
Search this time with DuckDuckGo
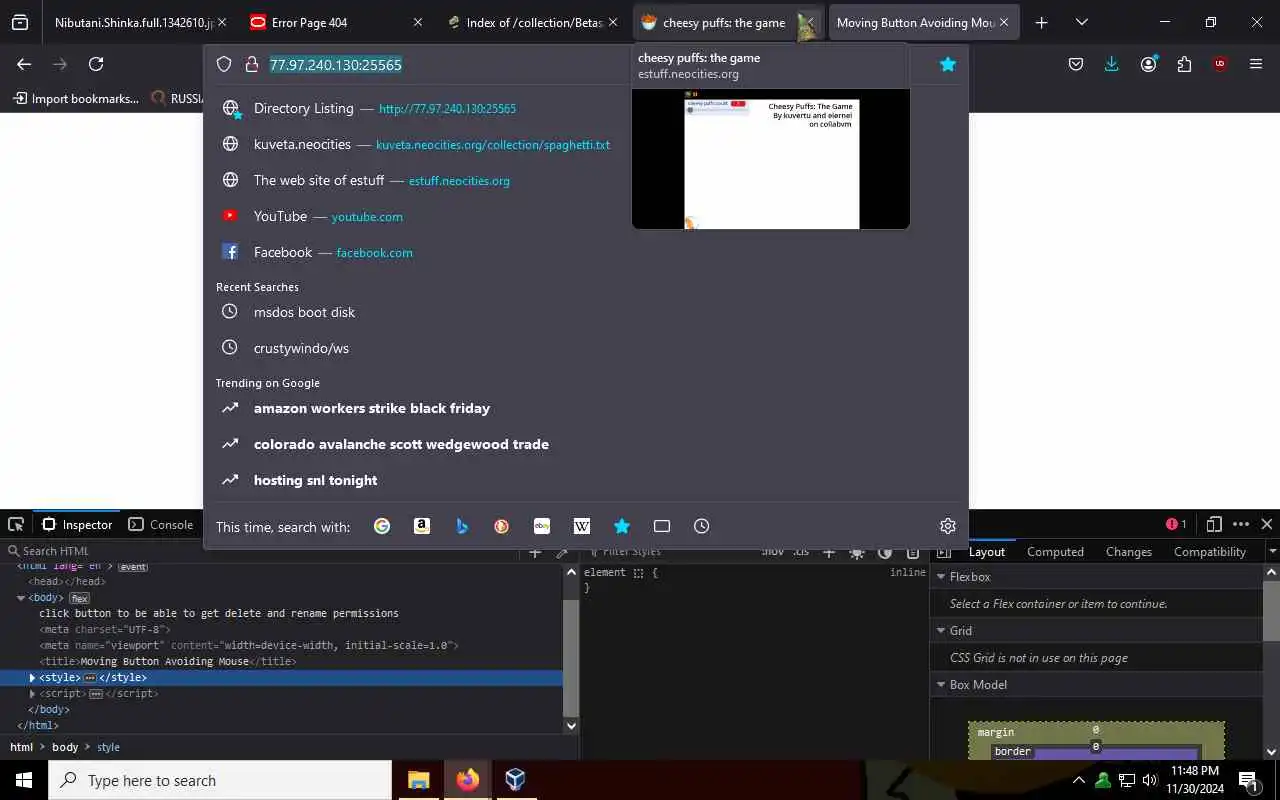click(x=502, y=526)
